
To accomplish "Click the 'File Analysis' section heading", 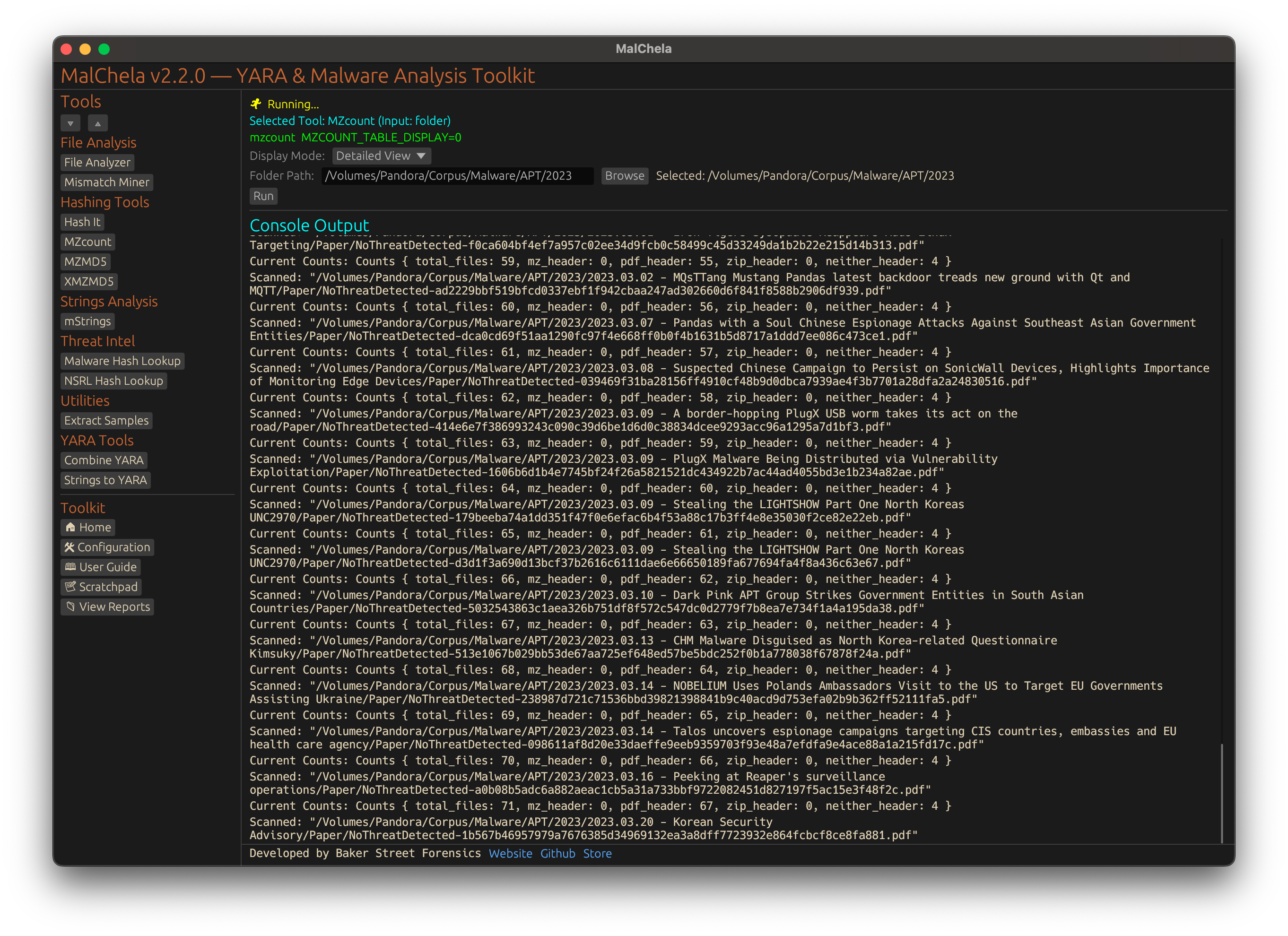I will tap(98, 142).
